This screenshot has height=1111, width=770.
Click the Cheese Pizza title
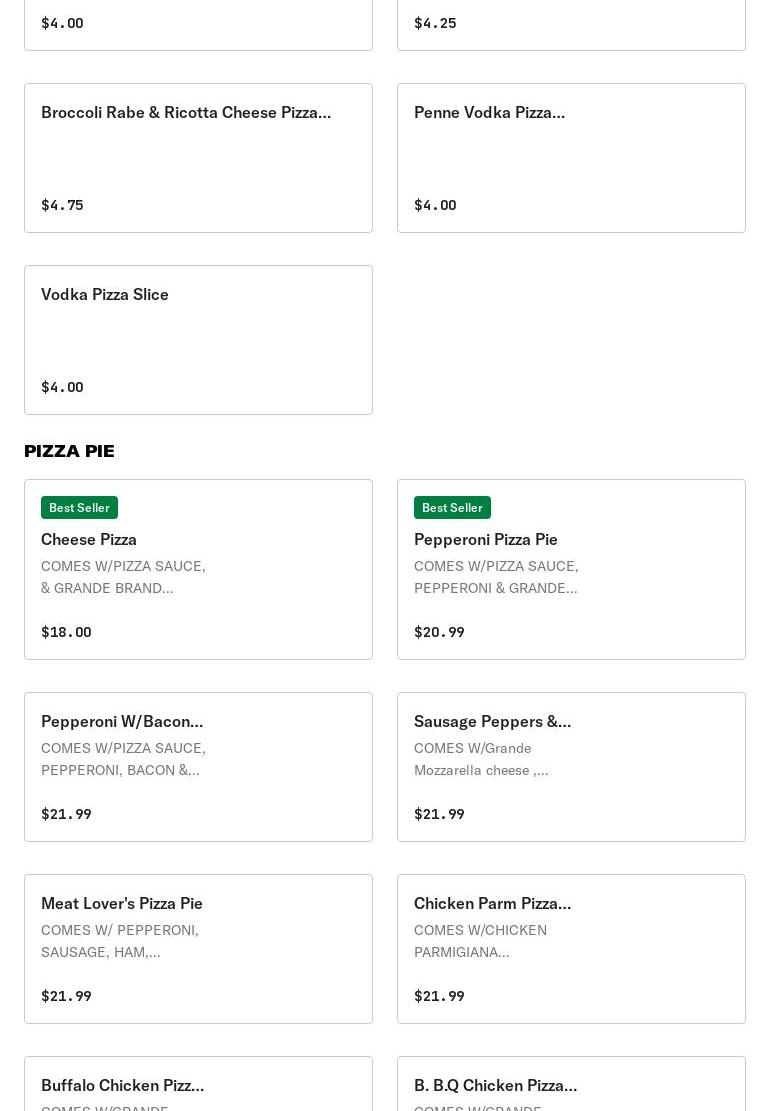pyautogui.click(x=89, y=539)
